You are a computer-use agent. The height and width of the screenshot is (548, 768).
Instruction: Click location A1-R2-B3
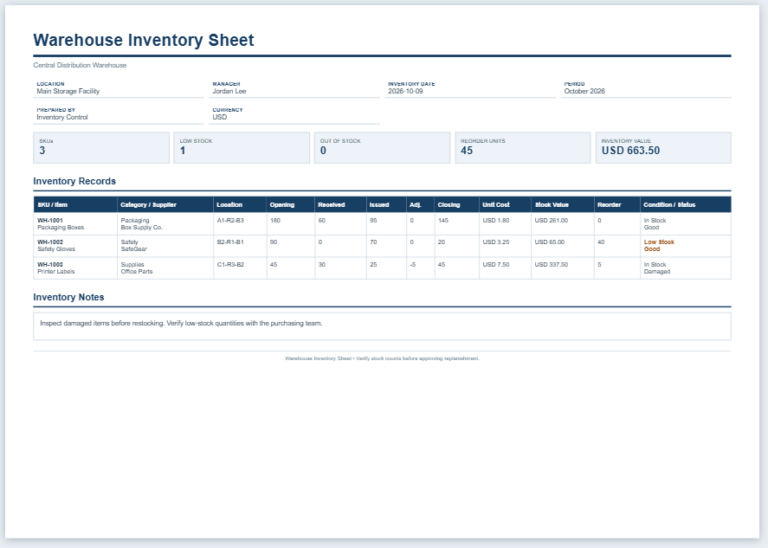[230, 220]
